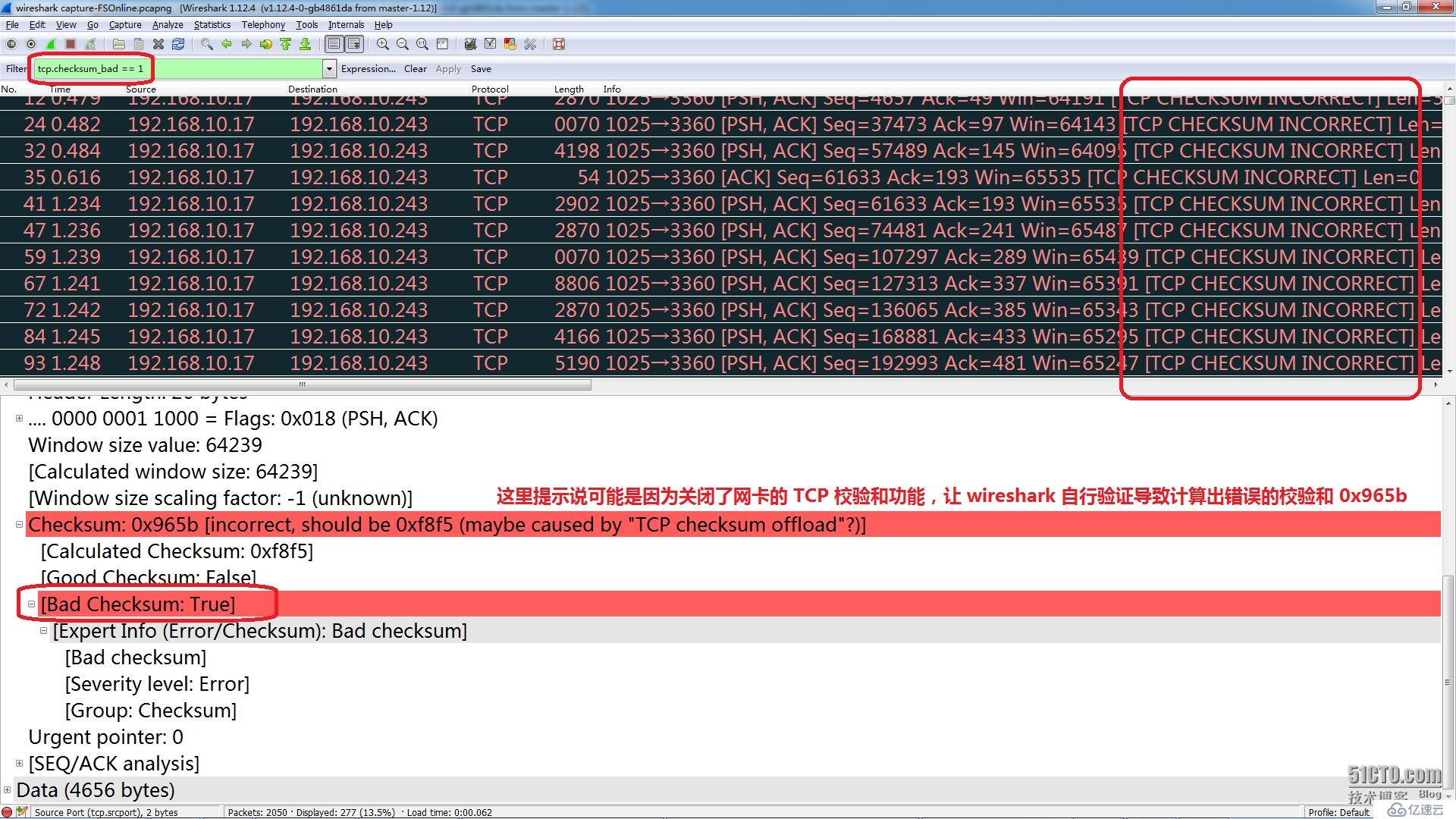This screenshot has width=1456, height=819.
Task: Start a new live capture
Action: (x=51, y=44)
